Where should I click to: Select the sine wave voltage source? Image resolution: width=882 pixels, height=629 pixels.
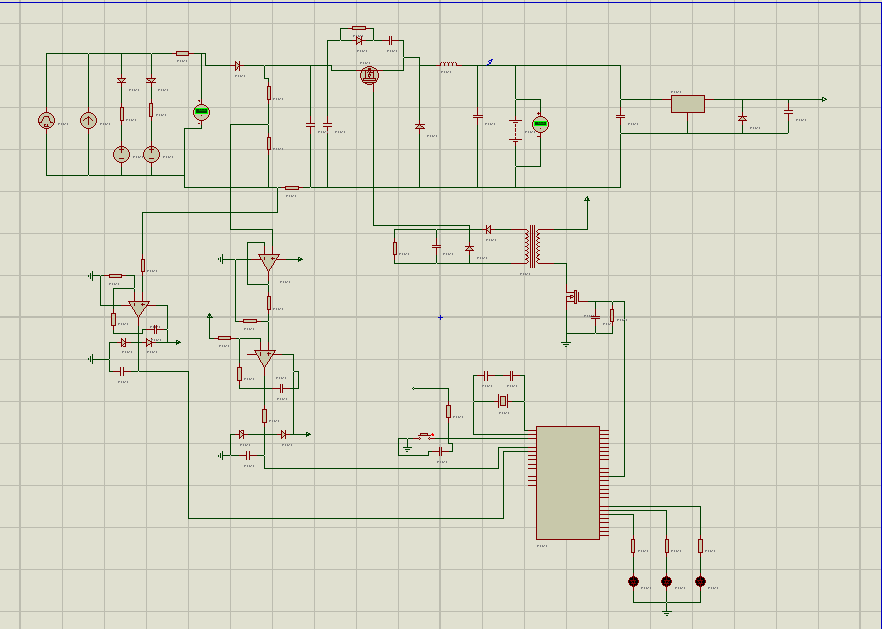pos(46,120)
